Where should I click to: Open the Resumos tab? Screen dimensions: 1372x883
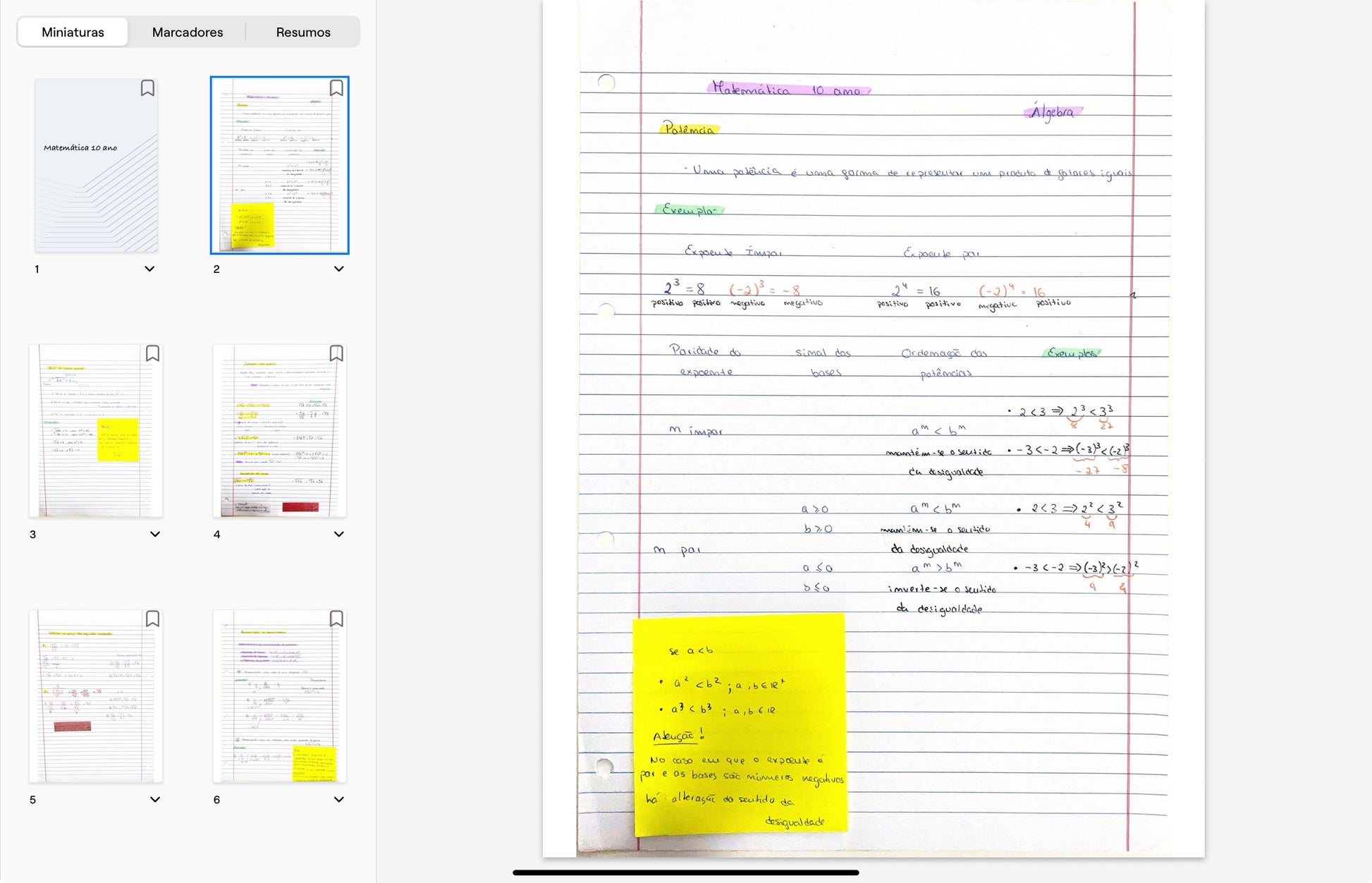(x=303, y=32)
